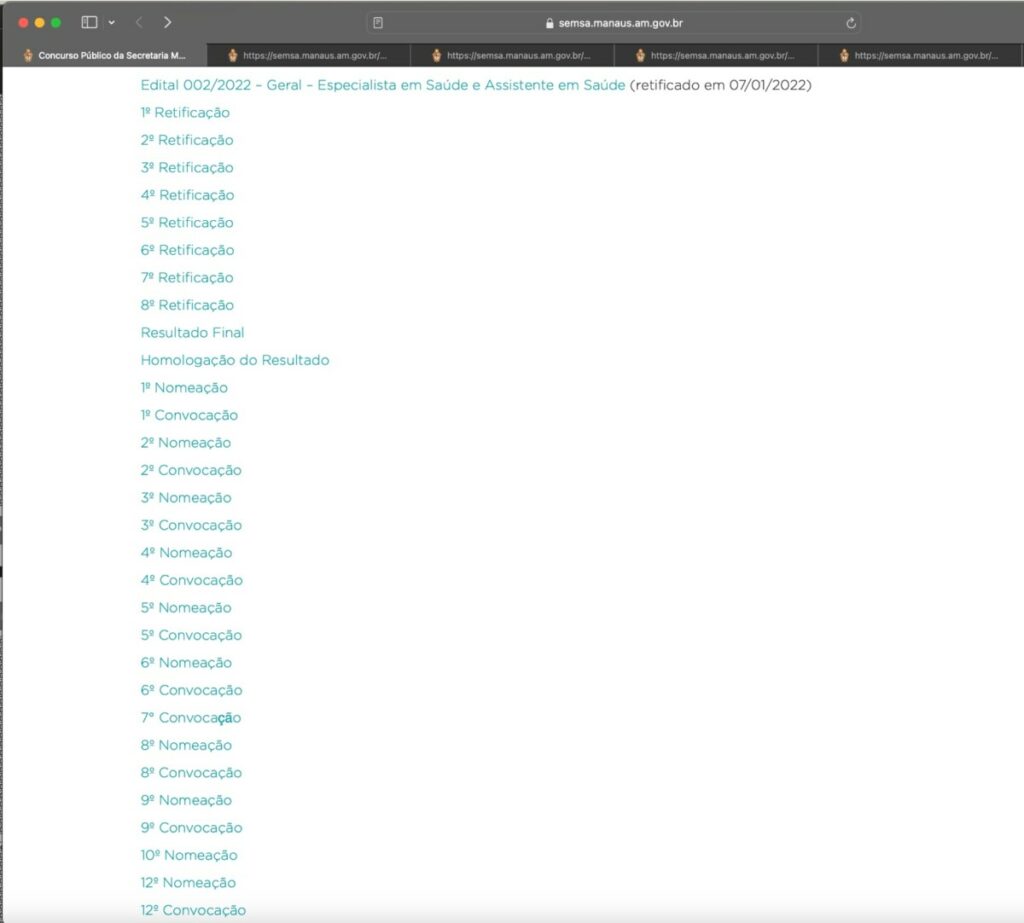Viewport: 1024px width, 923px height.
Task: Open the 5ª Retificação link
Action: (187, 222)
